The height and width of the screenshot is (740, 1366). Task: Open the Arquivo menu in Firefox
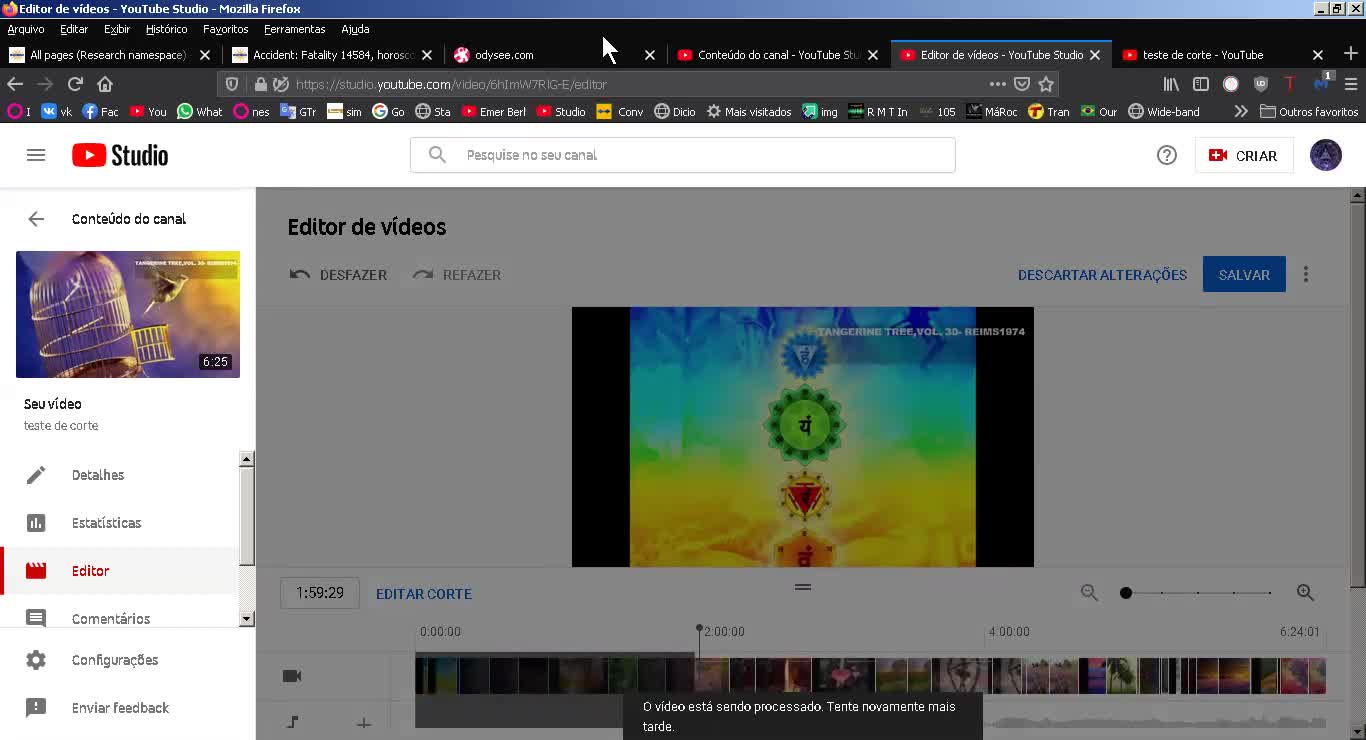pos(26,29)
